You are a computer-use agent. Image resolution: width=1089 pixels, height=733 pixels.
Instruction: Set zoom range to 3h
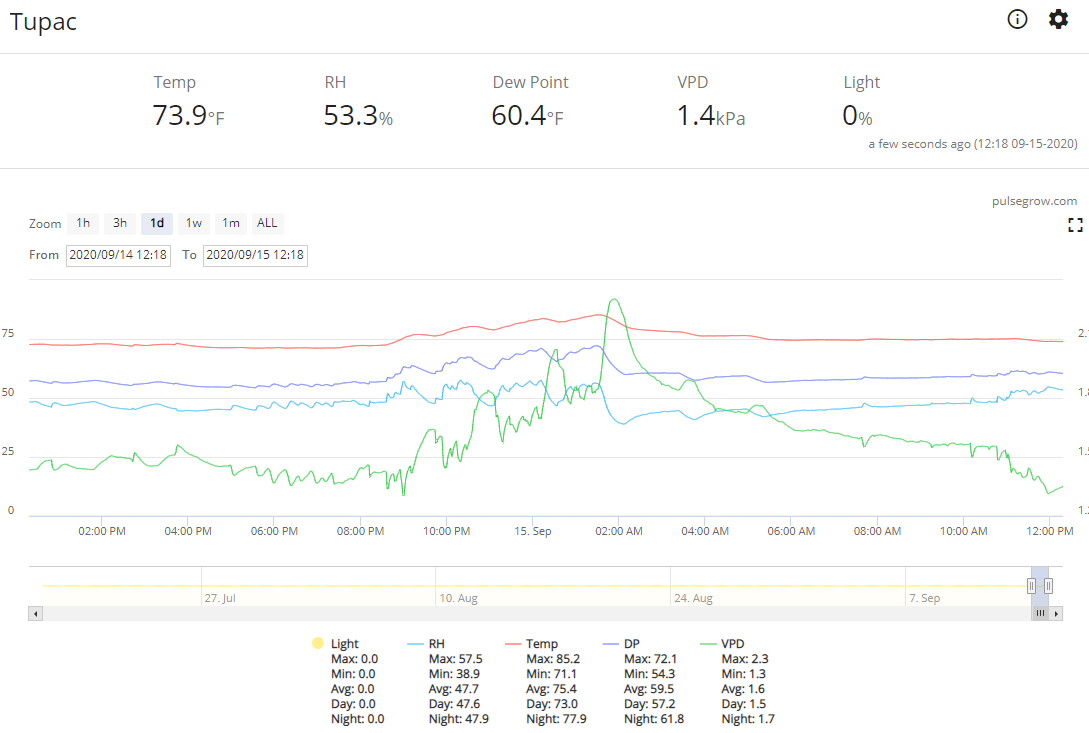tap(120, 223)
